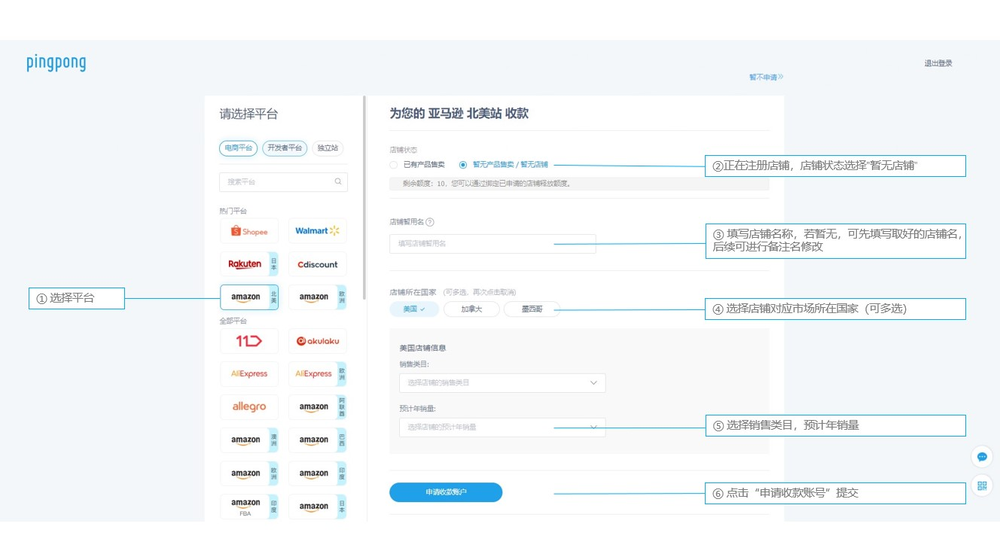
Task: Toggle the 加拿大 country option
Action: (x=471, y=310)
